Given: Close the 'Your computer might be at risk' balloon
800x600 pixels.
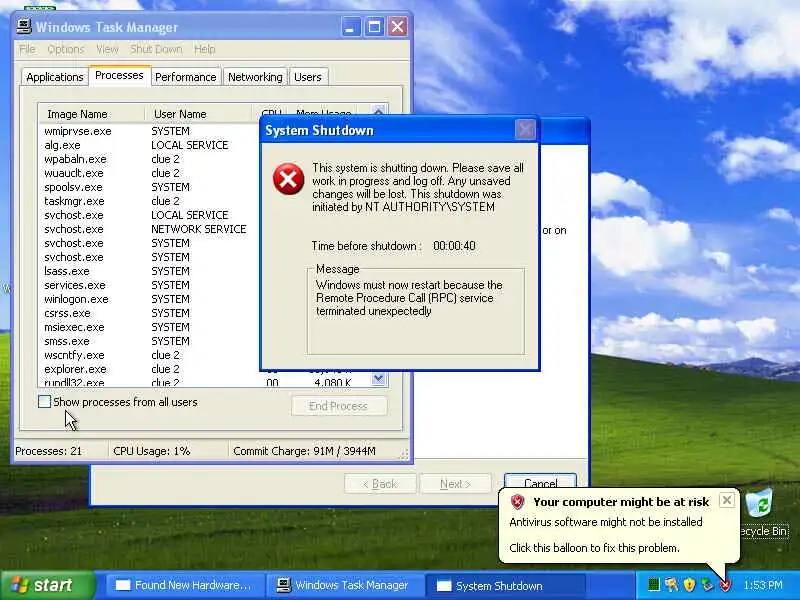Looking at the screenshot, I should [727, 500].
